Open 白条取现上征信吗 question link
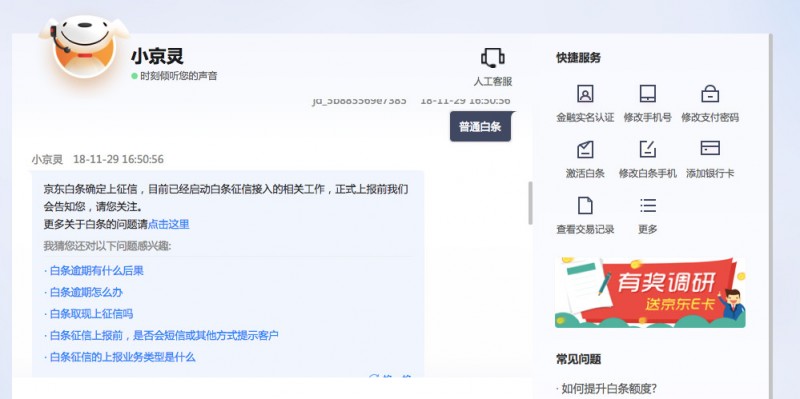Image resolution: width=800 pixels, height=399 pixels. click(x=91, y=314)
